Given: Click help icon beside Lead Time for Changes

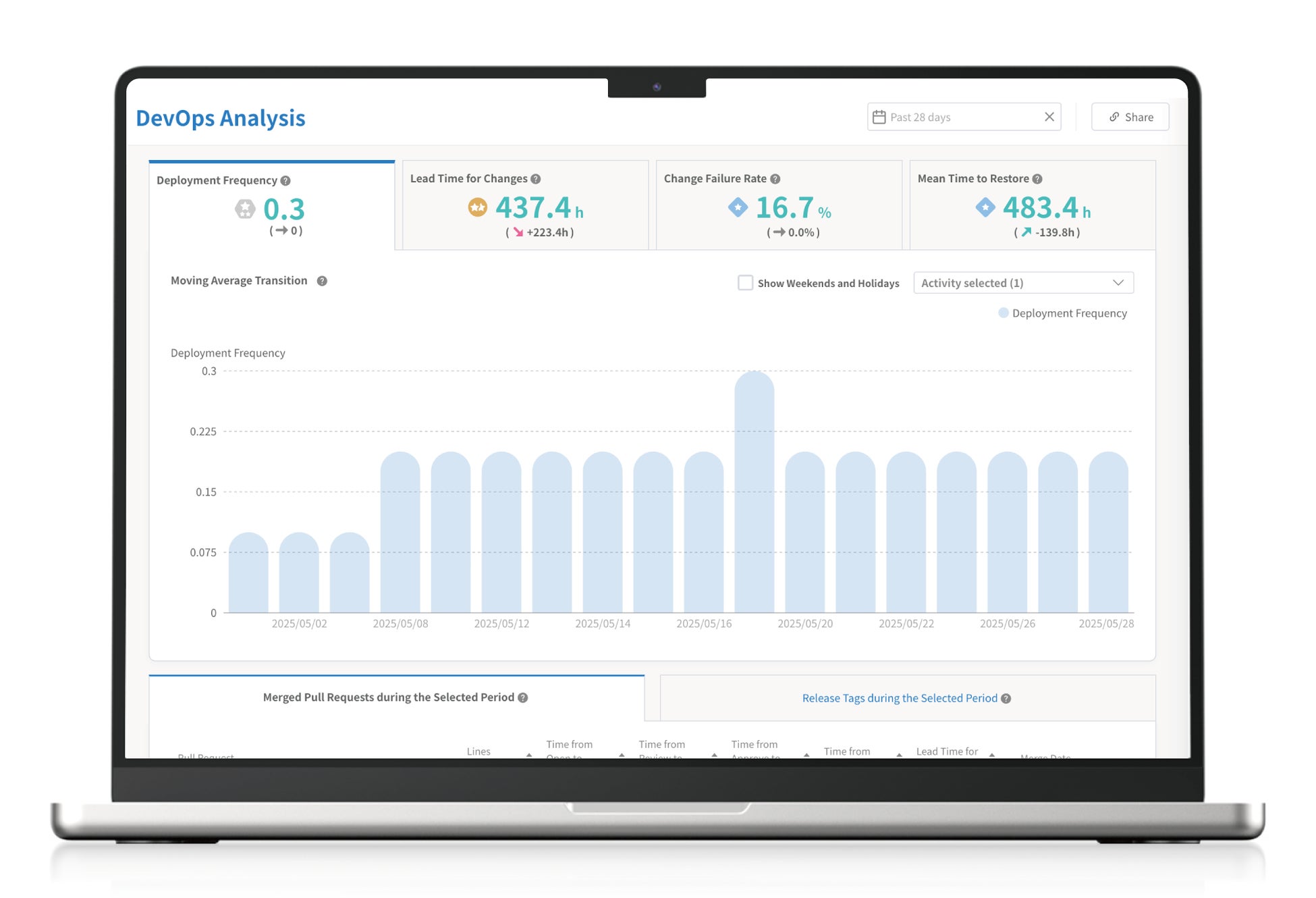Looking at the screenshot, I should [535, 179].
